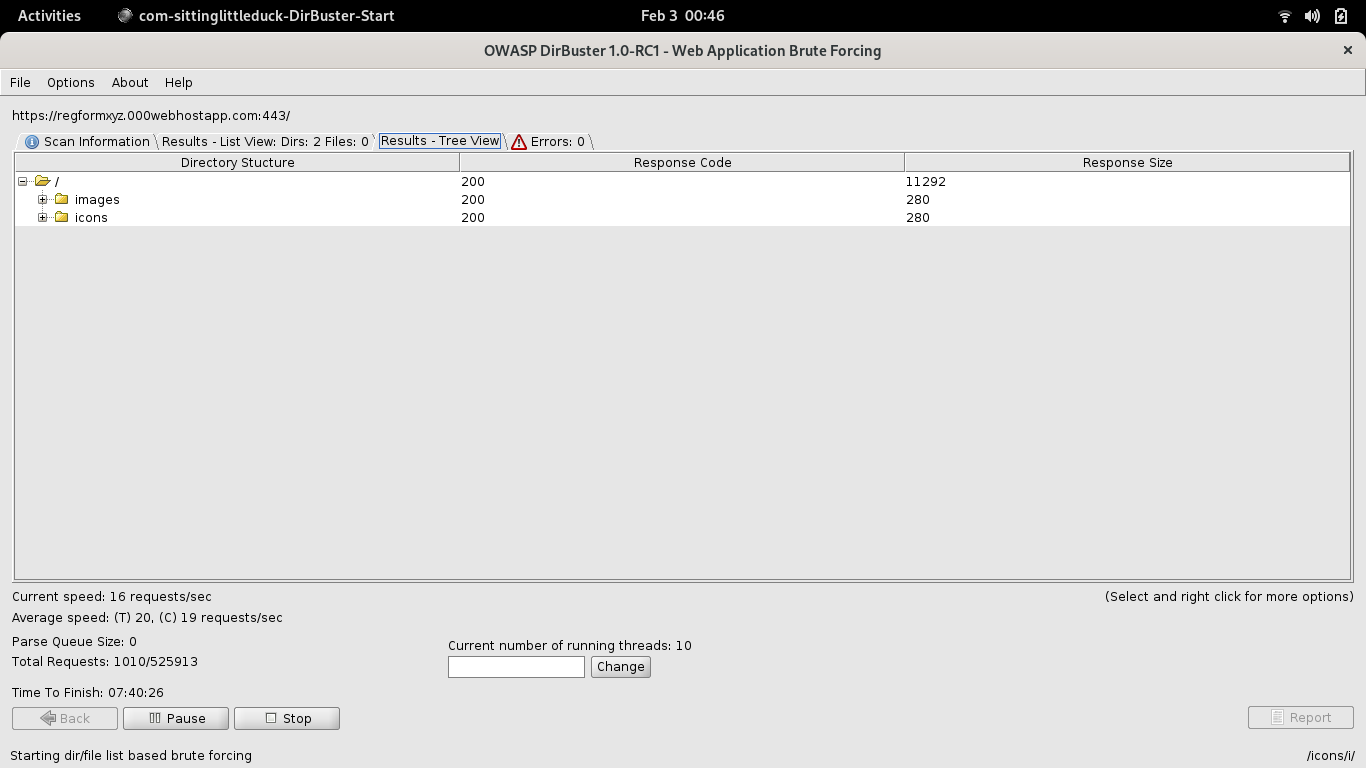Stop the brute force scan
Image resolution: width=1366 pixels, height=768 pixels.
[x=287, y=718]
